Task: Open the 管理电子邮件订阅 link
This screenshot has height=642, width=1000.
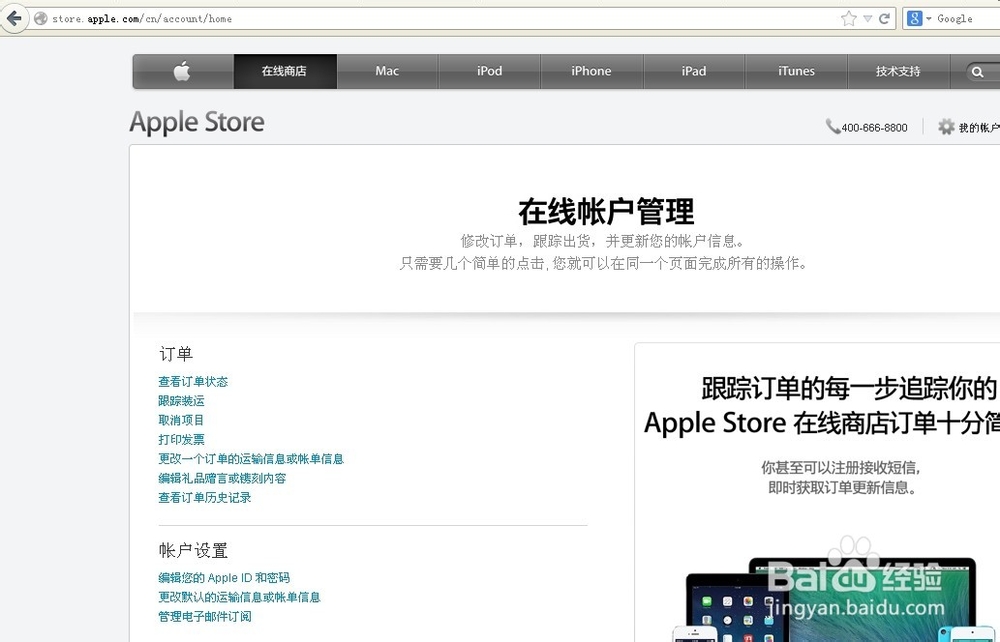Action: [x=205, y=616]
